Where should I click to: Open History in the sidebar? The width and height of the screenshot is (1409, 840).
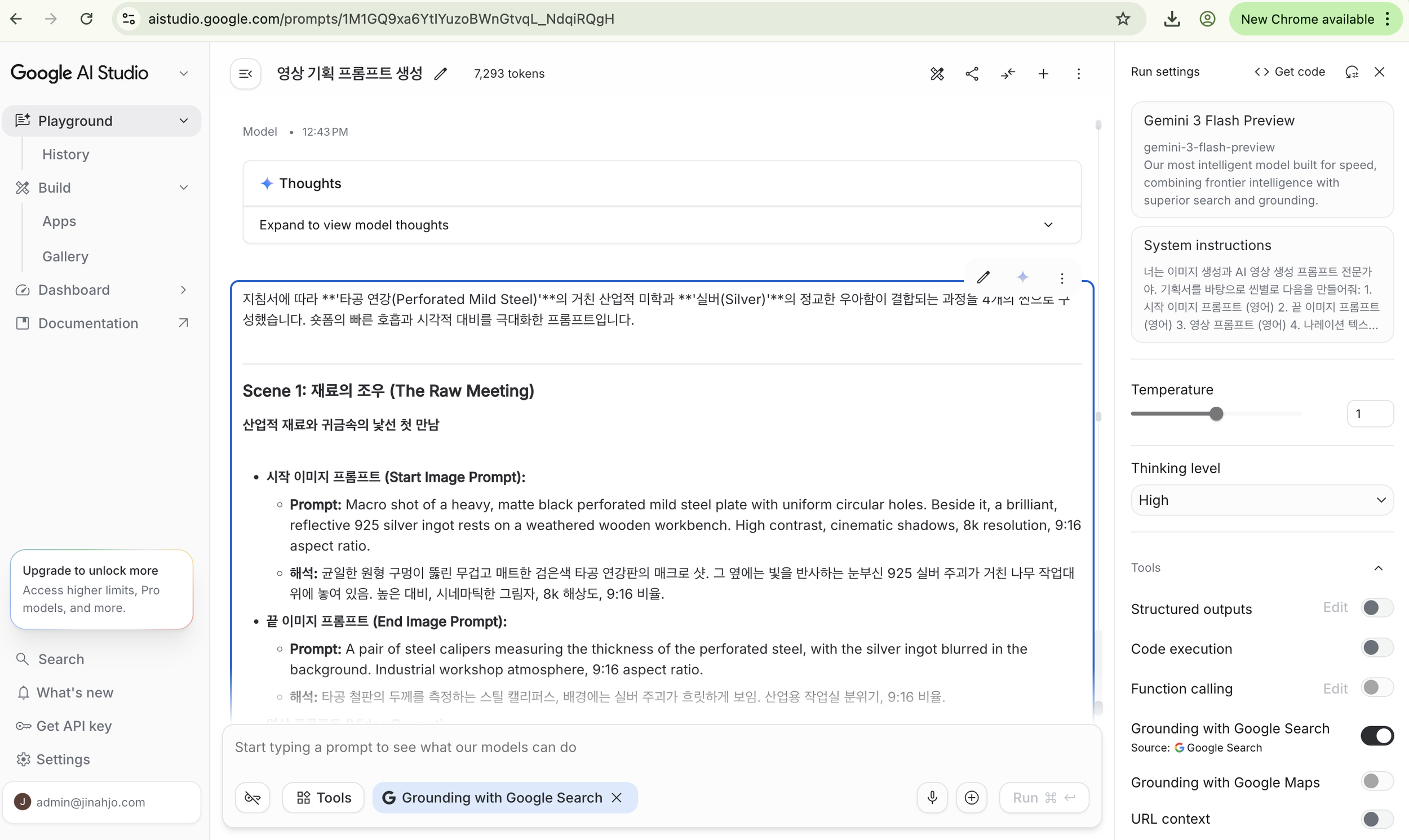coord(66,154)
